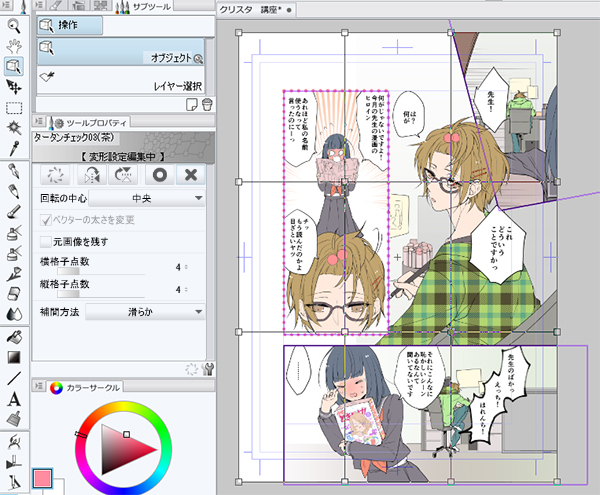Open 回転の中心 dropdown
The height and width of the screenshot is (495, 600).
click(147, 198)
